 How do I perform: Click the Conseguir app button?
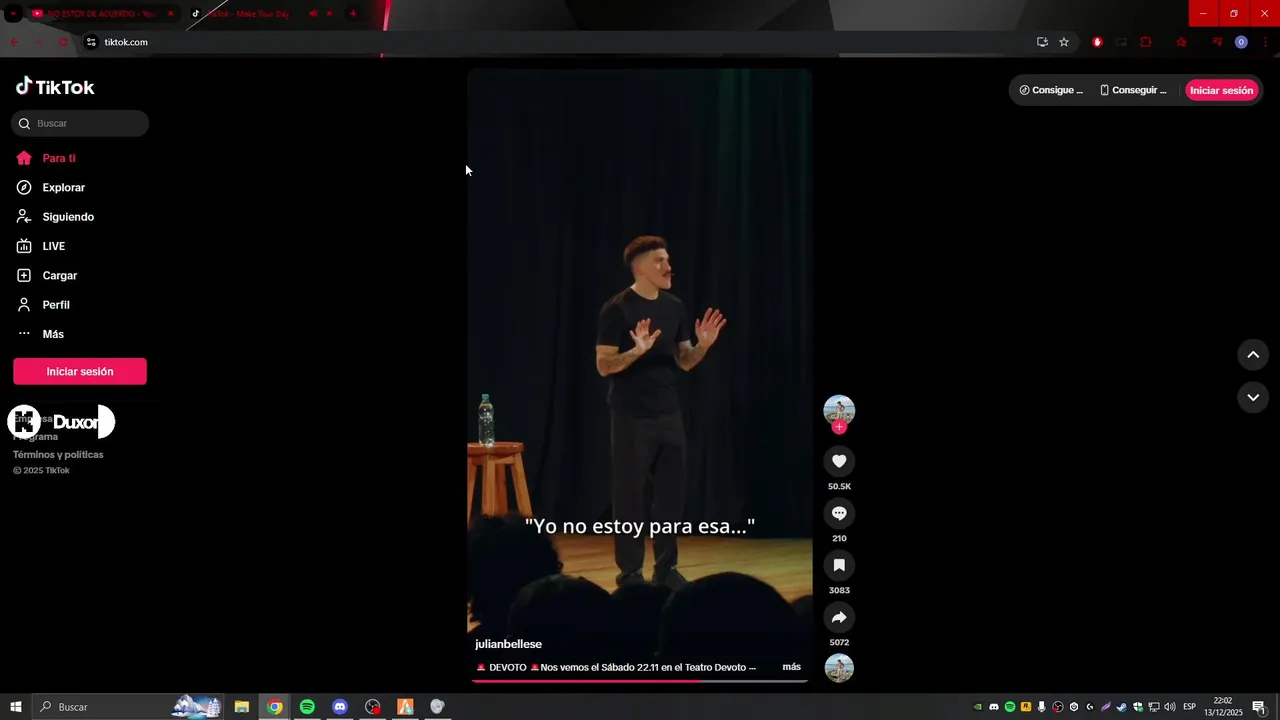click(1133, 90)
